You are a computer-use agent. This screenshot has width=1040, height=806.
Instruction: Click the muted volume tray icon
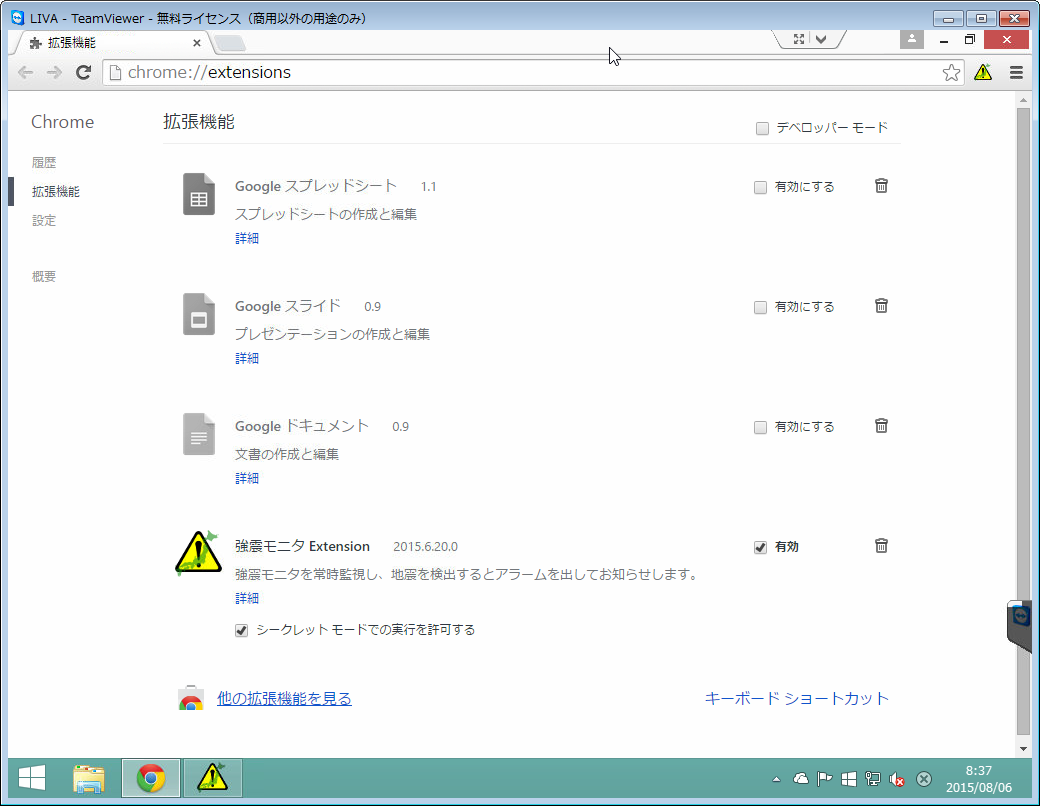pos(897,779)
